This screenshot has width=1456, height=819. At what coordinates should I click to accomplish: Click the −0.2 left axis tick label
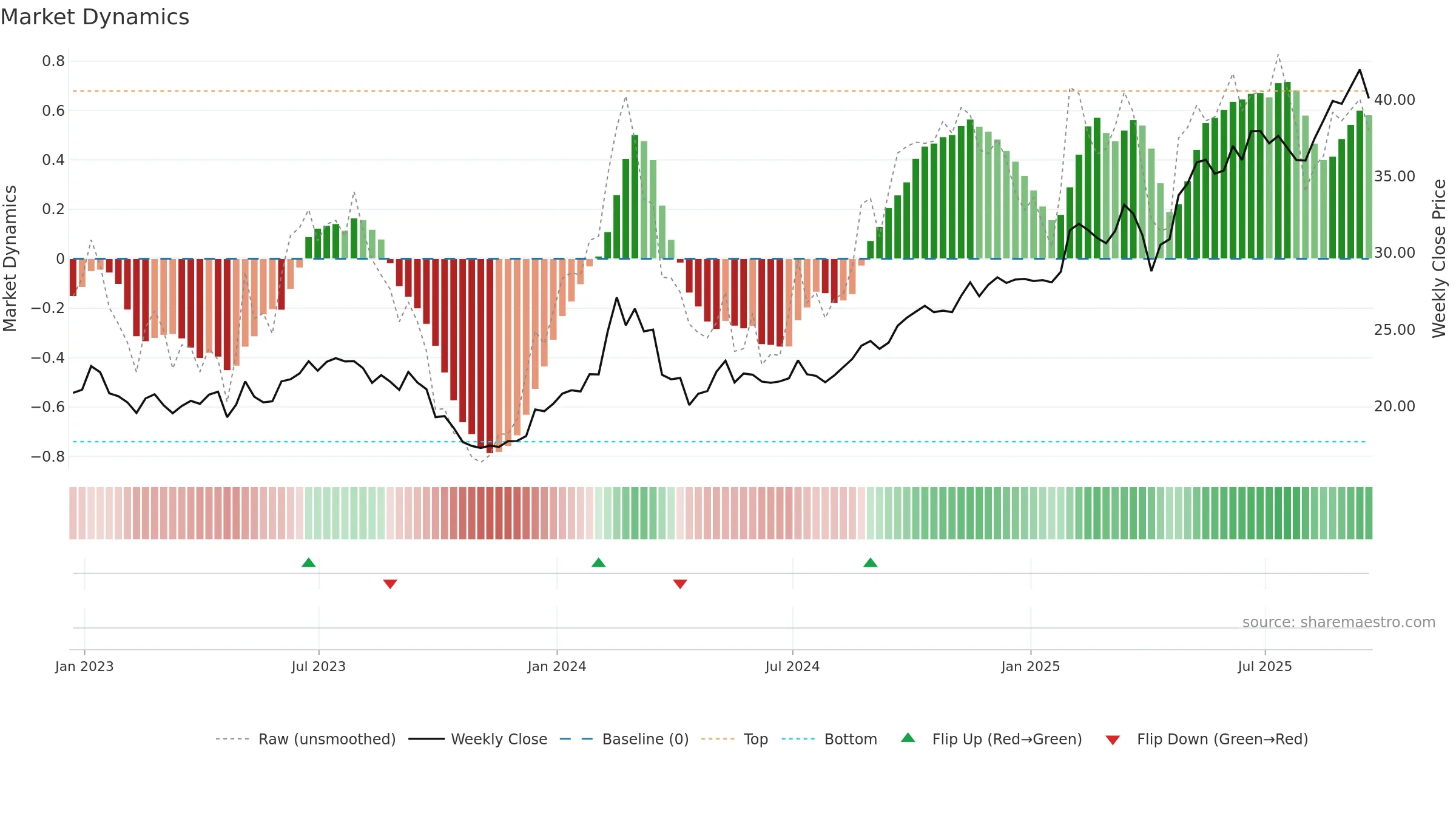[48, 308]
